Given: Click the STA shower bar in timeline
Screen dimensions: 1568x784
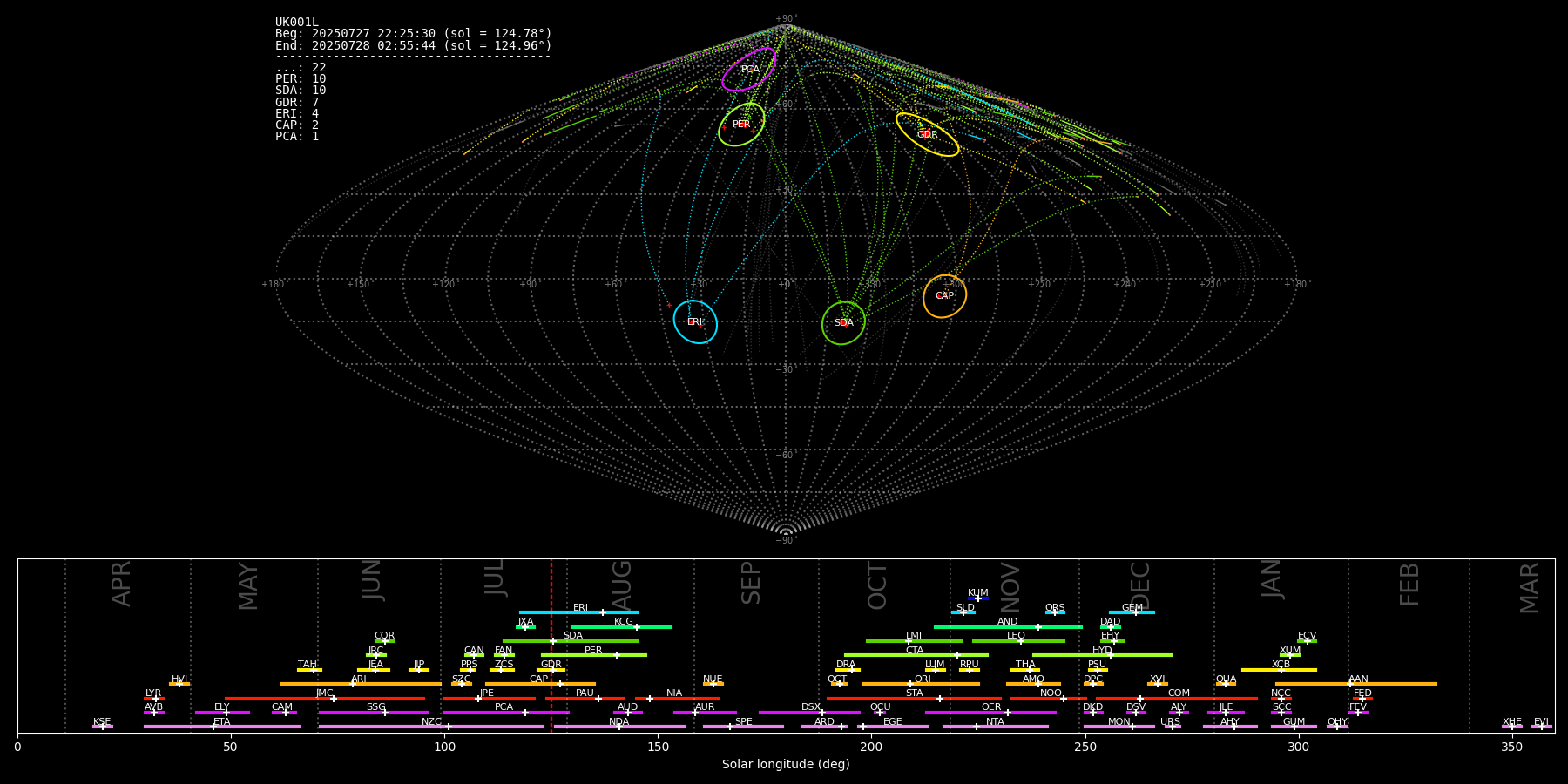Looking at the screenshot, I should click(914, 699).
